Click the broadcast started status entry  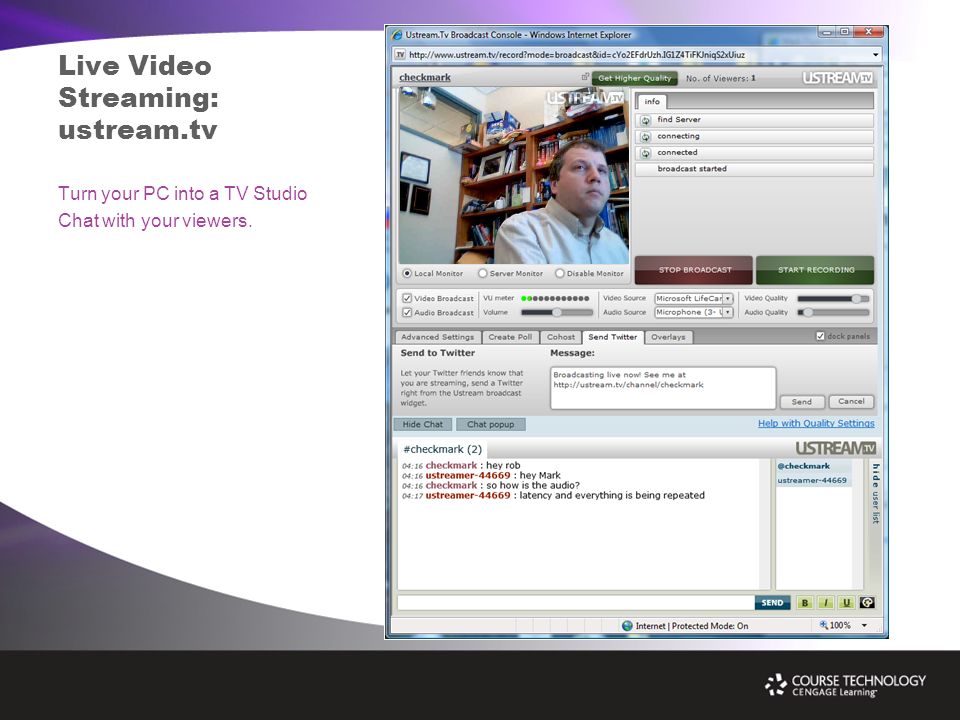click(754, 169)
